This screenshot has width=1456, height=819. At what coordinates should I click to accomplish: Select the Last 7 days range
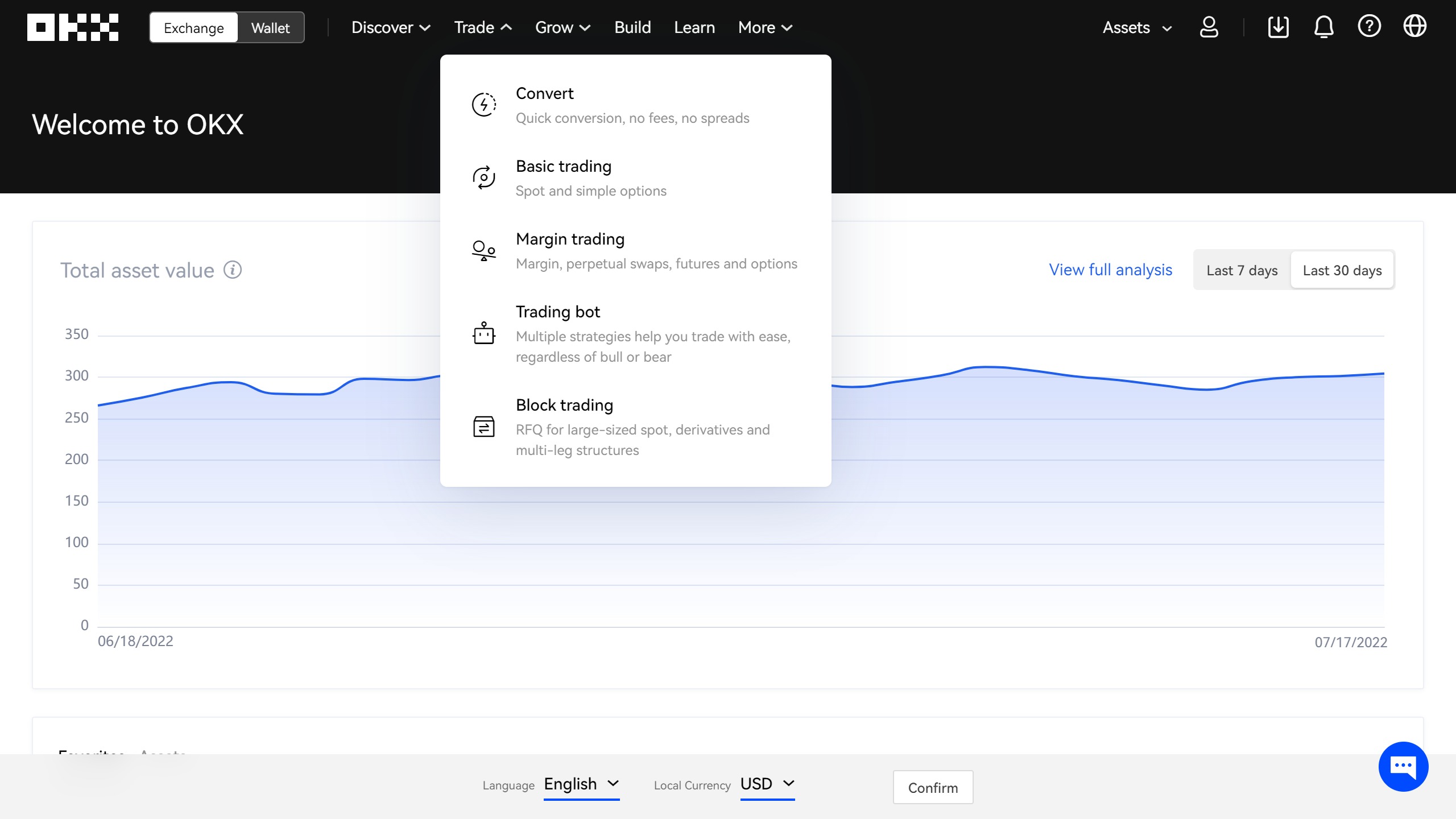click(1242, 270)
